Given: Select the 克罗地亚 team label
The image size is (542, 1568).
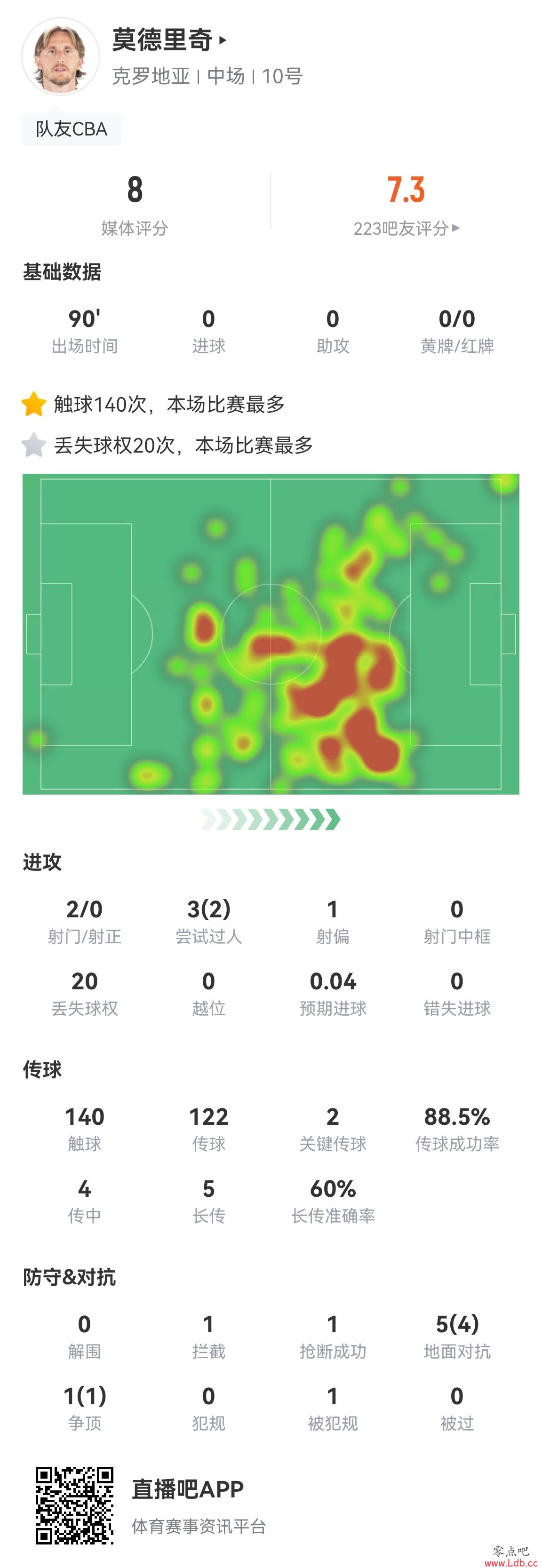Looking at the screenshot, I should [151, 76].
